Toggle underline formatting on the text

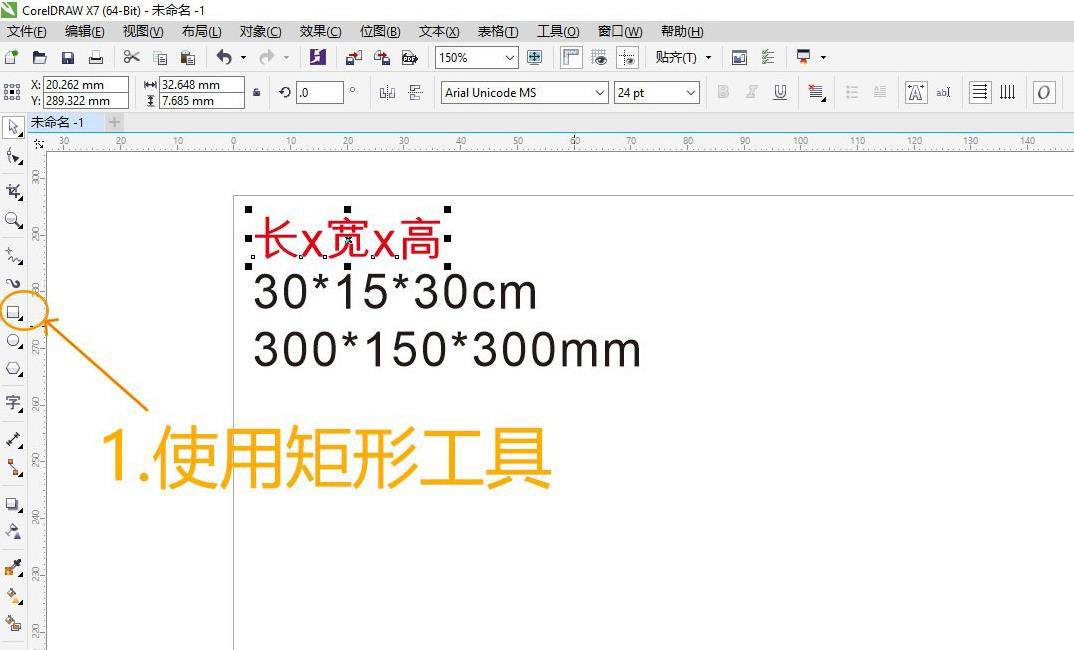click(778, 93)
